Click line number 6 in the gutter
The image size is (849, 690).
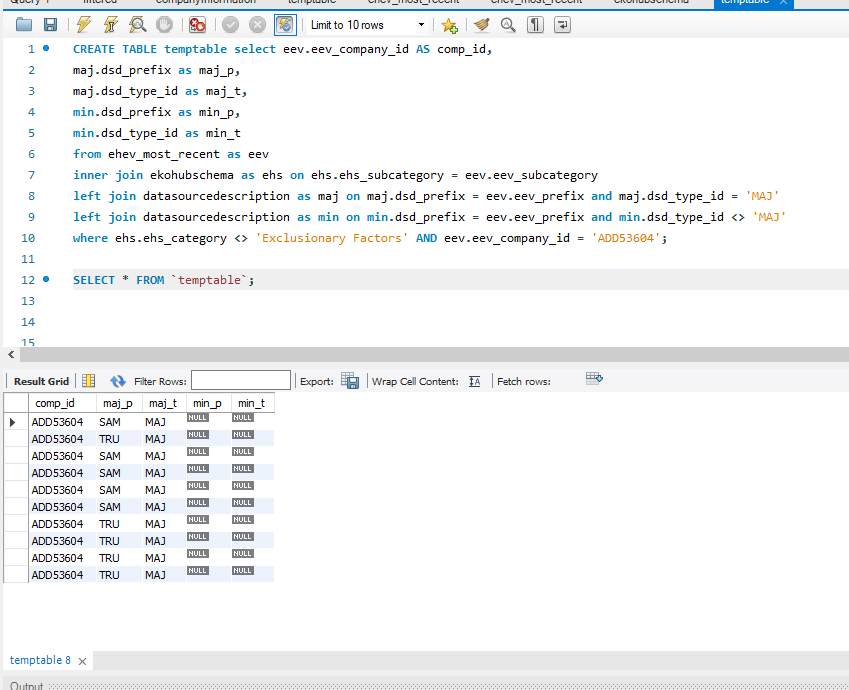pyautogui.click(x=31, y=154)
